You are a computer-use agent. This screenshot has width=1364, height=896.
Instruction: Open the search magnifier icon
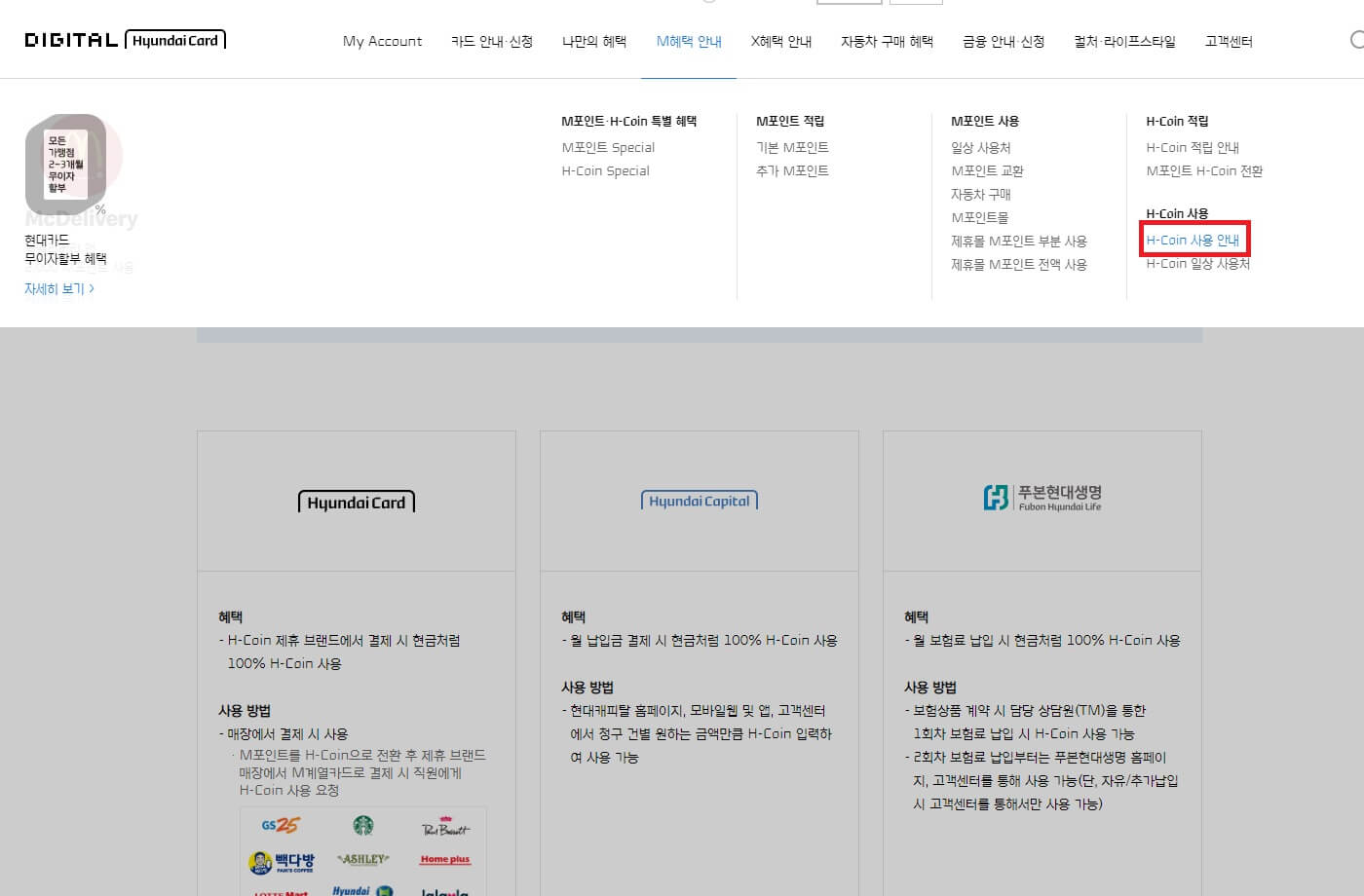(1357, 40)
